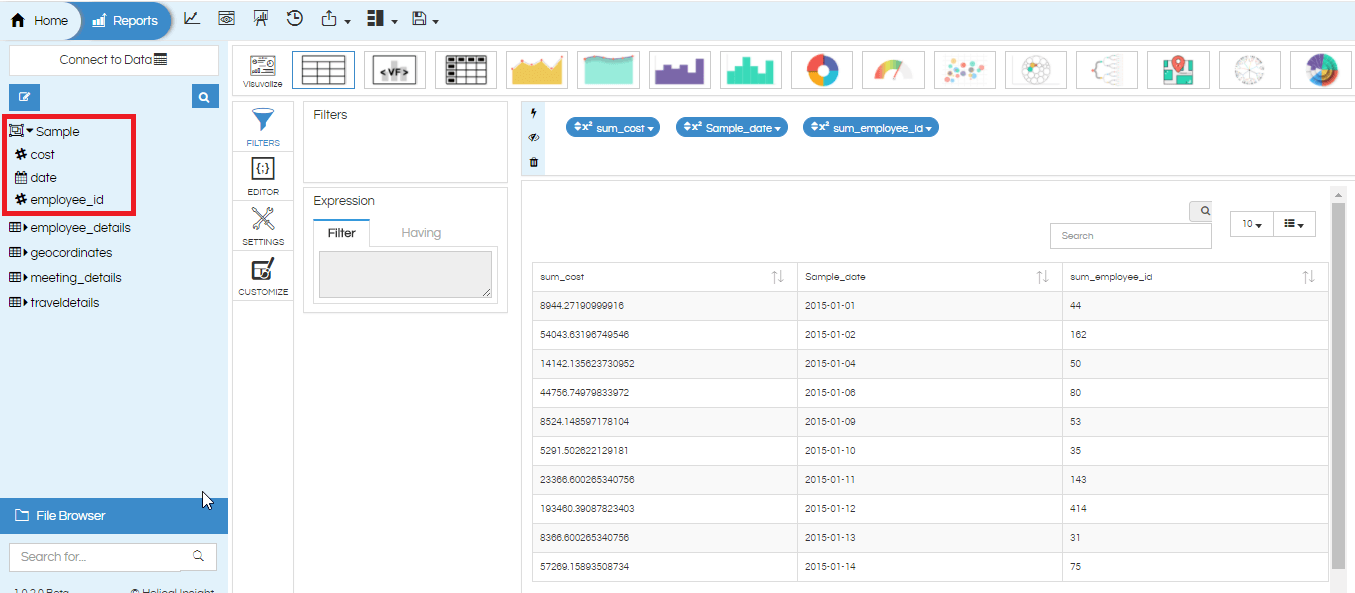This screenshot has height=593, width=1355.
Task: Open the rows-per-page 10 dropdown
Action: [x=1251, y=225]
